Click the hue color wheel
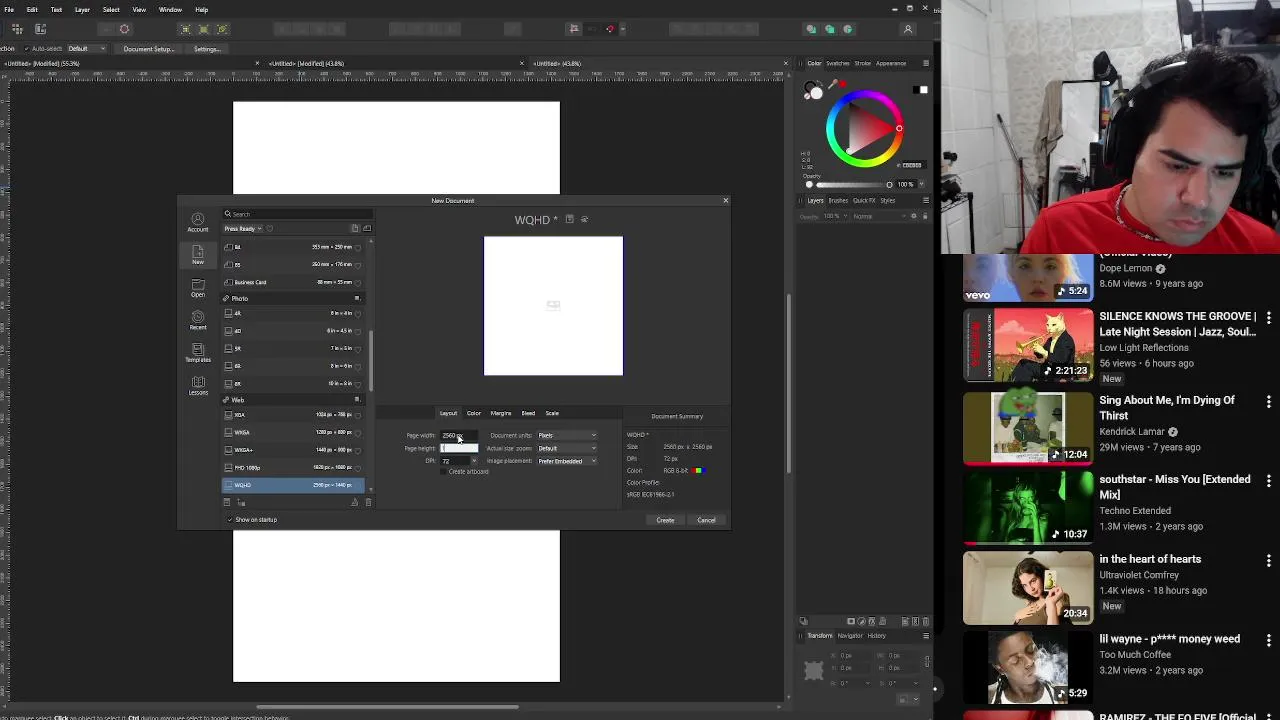This screenshot has width=1280, height=720. point(864,128)
